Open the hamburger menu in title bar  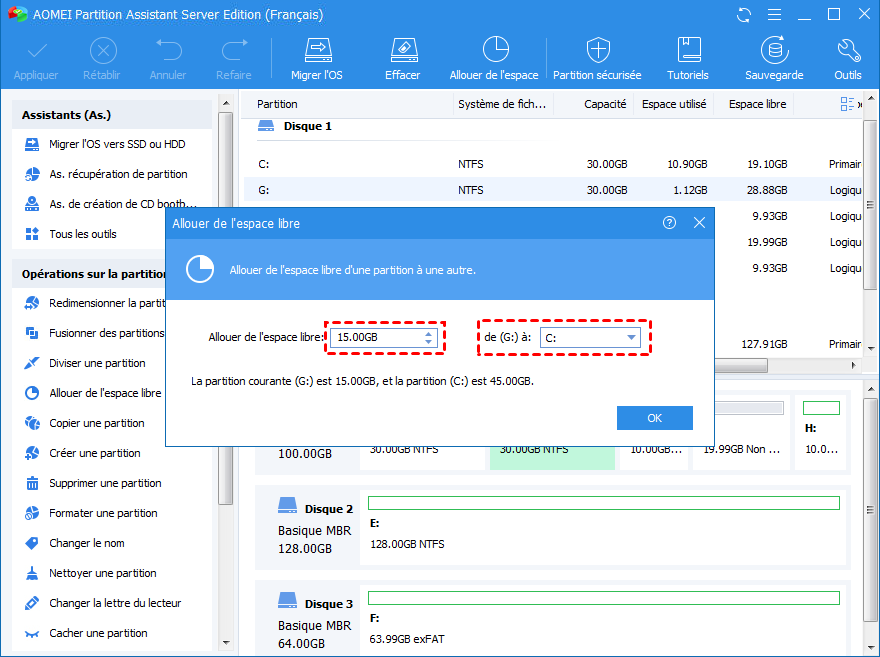click(x=774, y=15)
